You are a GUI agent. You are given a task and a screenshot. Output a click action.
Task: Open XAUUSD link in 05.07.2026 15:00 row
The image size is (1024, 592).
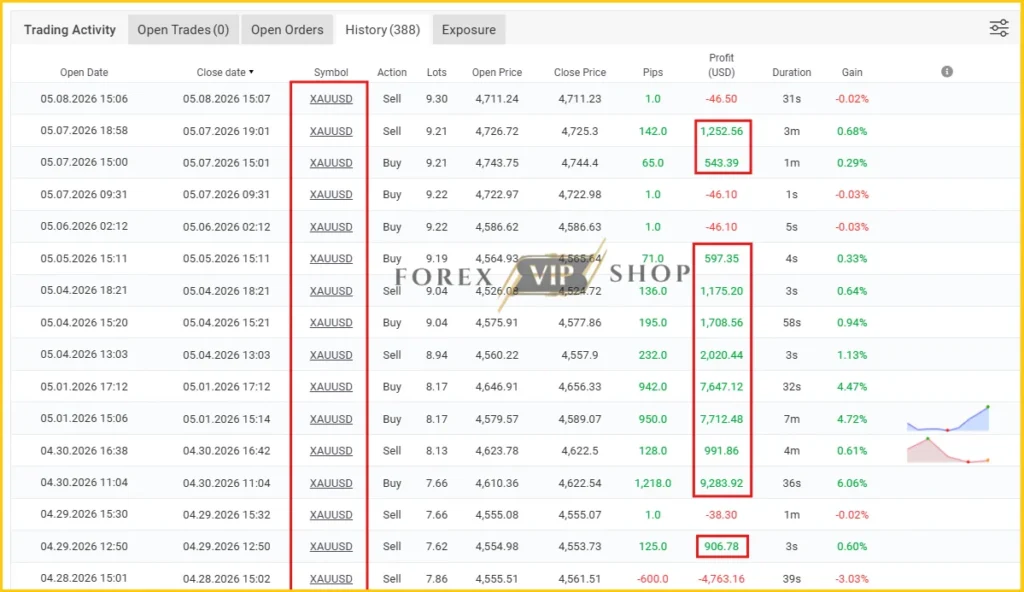tap(331, 163)
